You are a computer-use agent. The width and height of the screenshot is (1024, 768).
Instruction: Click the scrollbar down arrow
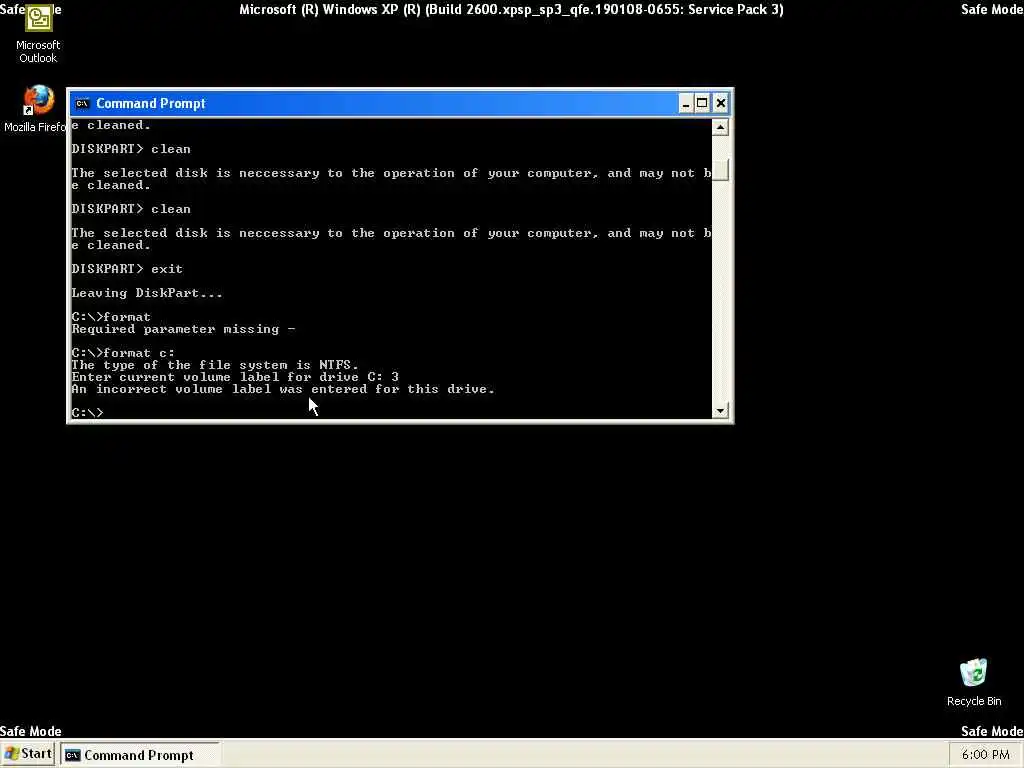(x=720, y=411)
